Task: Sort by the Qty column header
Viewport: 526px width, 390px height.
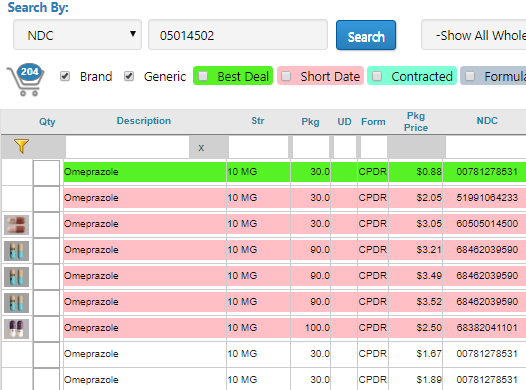Action: coord(47,121)
